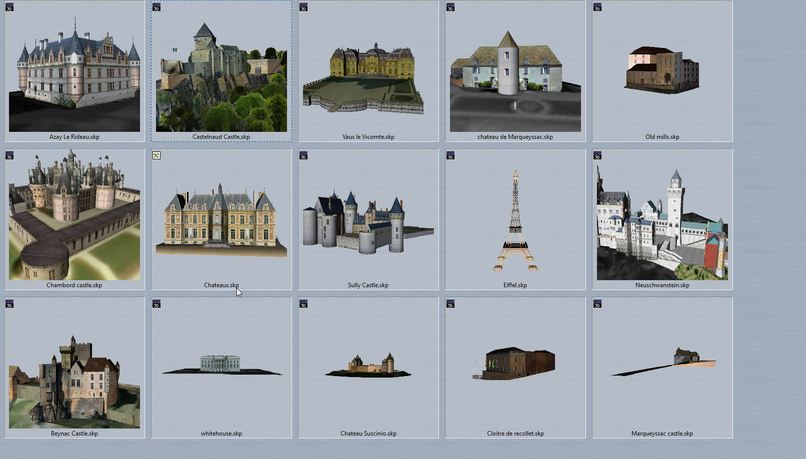Click the light-colored badge icon on Chateaux tile

[x=156, y=155]
